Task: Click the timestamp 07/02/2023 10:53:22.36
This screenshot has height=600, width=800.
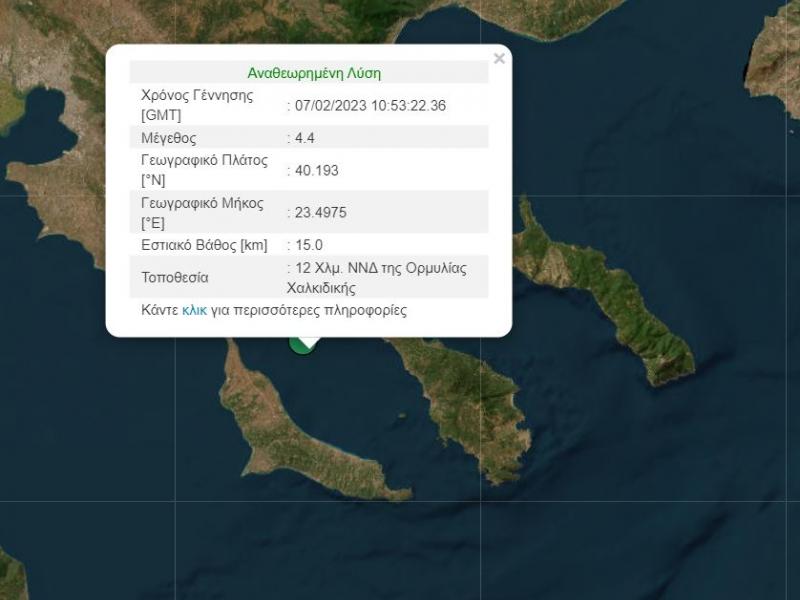Action: [x=372, y=104]
